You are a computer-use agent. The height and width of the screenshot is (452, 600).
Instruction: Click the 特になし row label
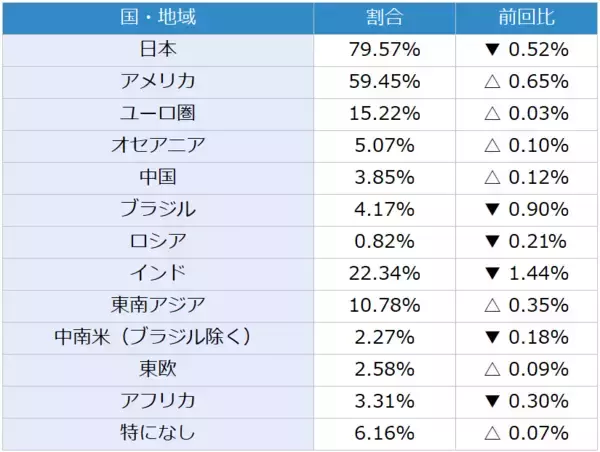(x=158, y=433)
